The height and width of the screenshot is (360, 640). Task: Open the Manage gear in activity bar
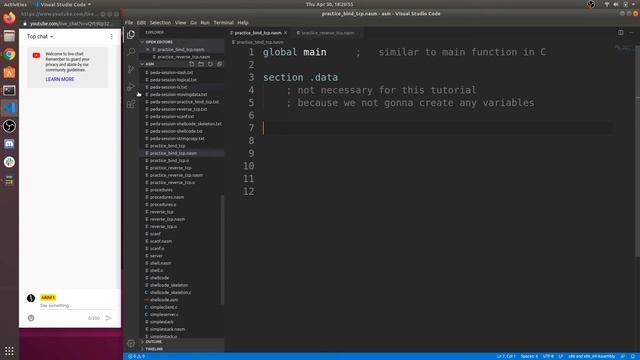click(131, 344)
